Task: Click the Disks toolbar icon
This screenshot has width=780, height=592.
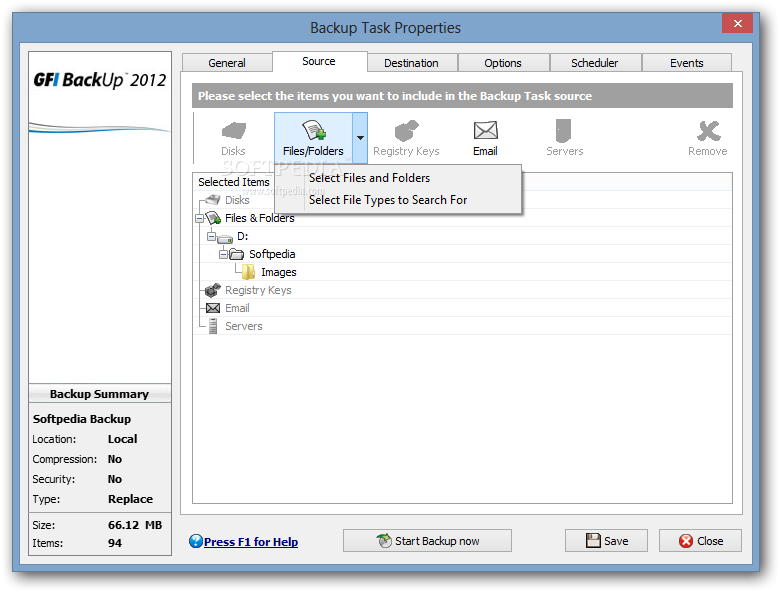Action: point(233,131)
